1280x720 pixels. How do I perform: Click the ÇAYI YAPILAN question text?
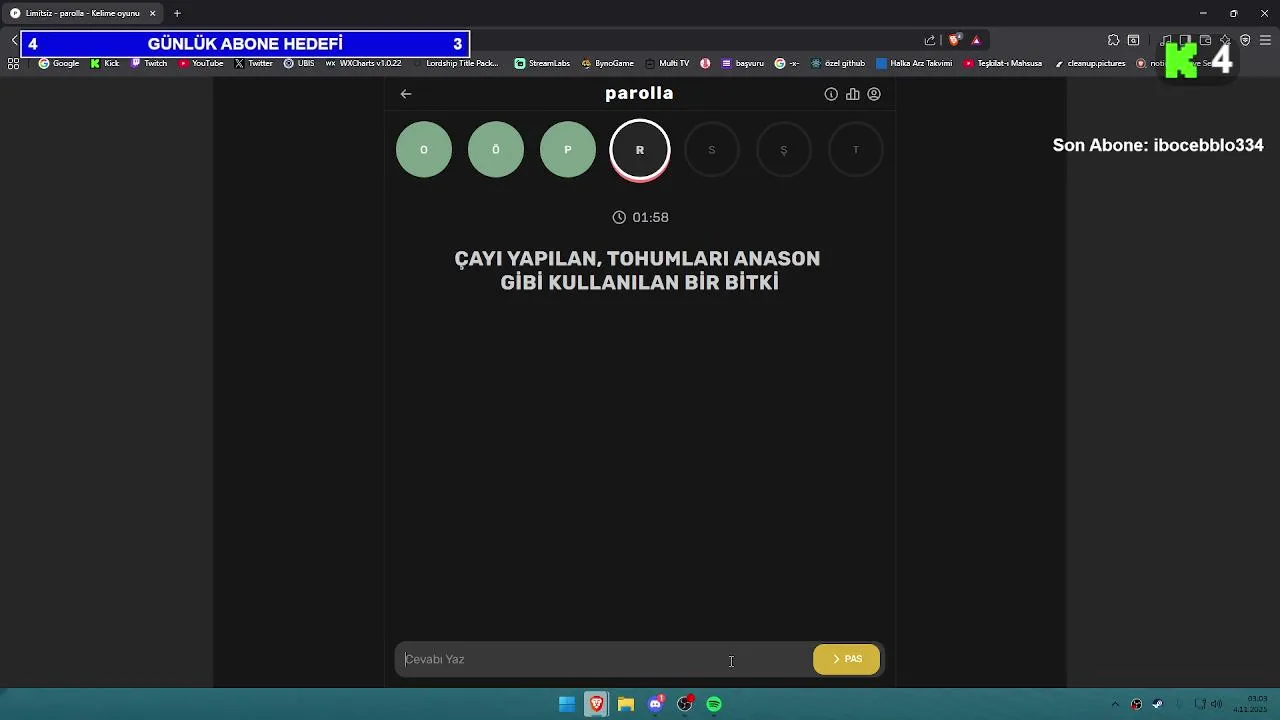638,270
